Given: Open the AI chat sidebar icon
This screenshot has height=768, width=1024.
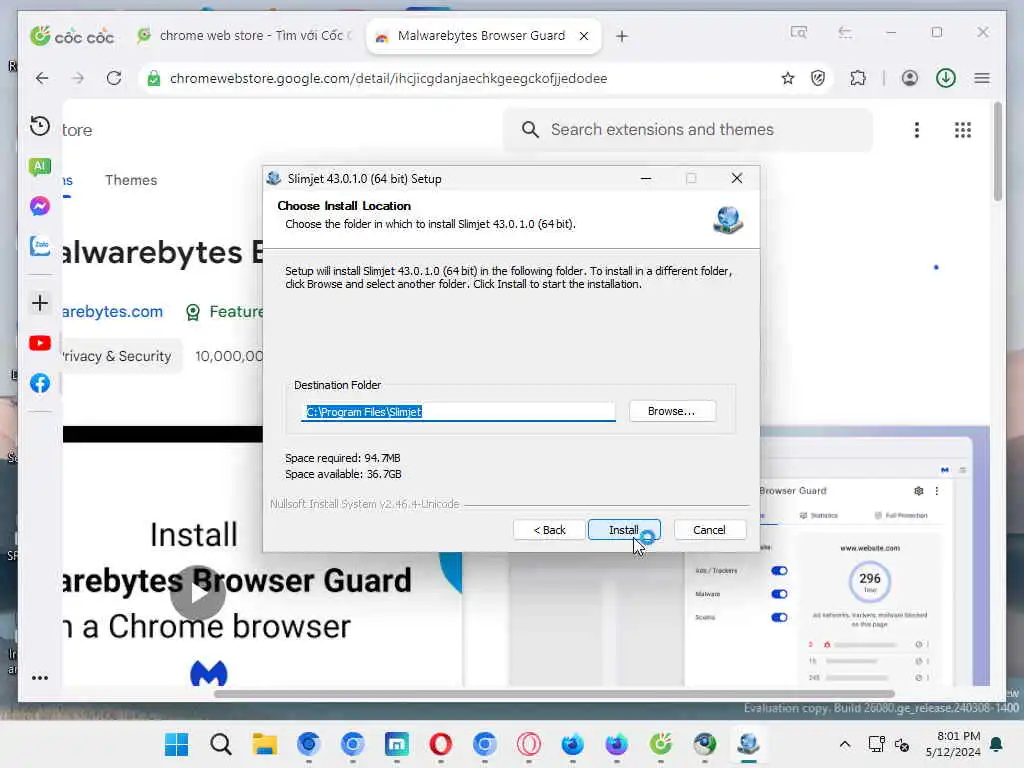Looking at the screenshot, I should pos(40,167).
